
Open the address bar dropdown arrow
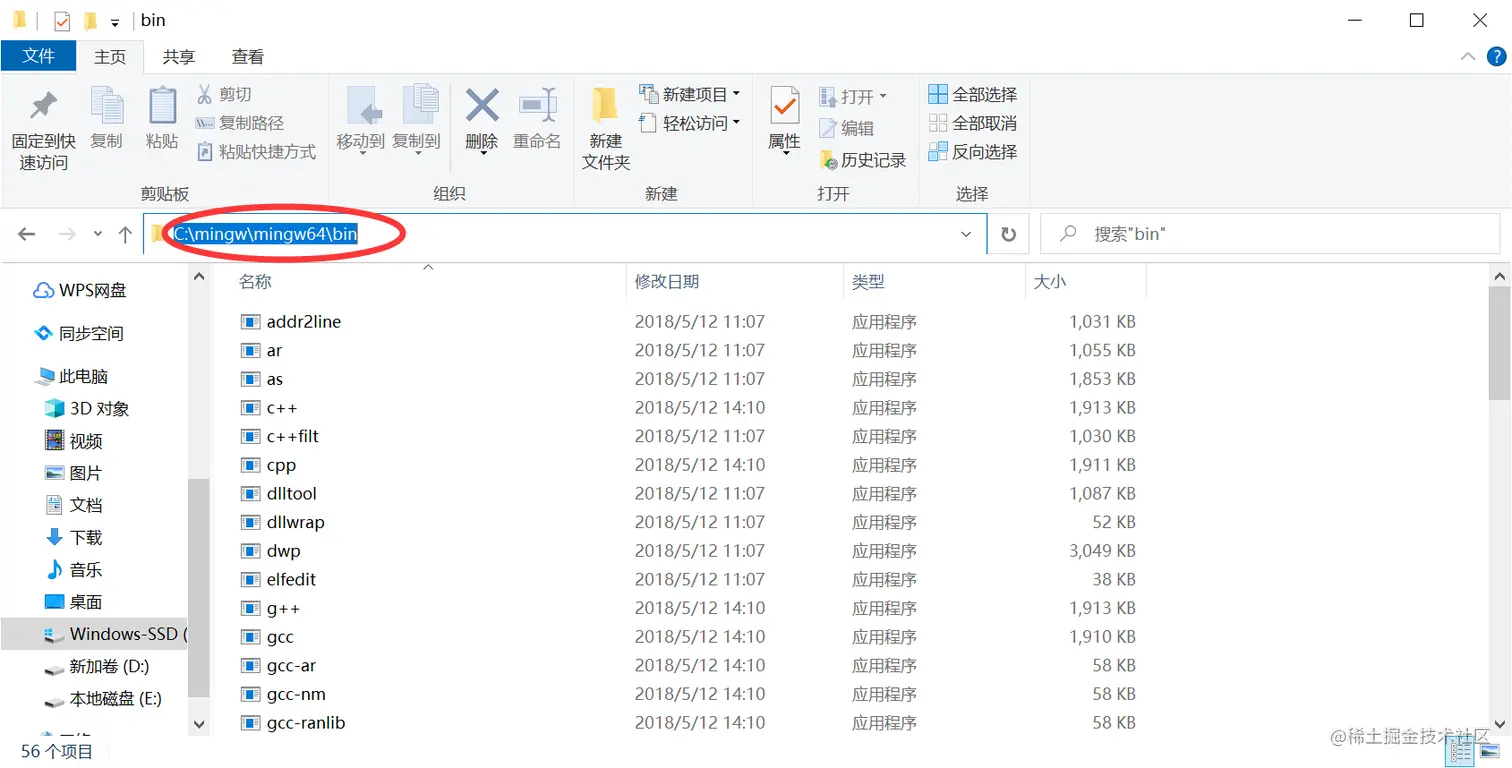point(965,233)
